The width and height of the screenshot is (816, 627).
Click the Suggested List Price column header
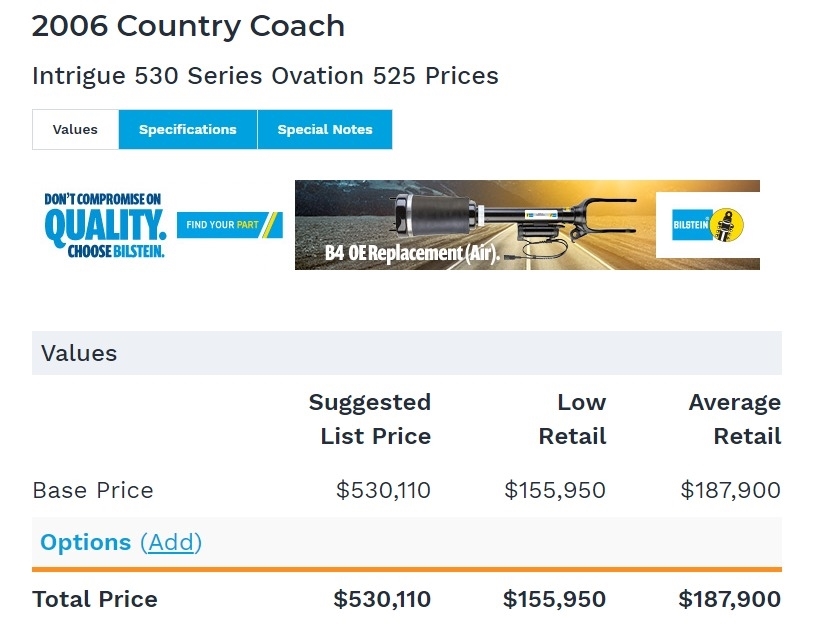[370, 419]
